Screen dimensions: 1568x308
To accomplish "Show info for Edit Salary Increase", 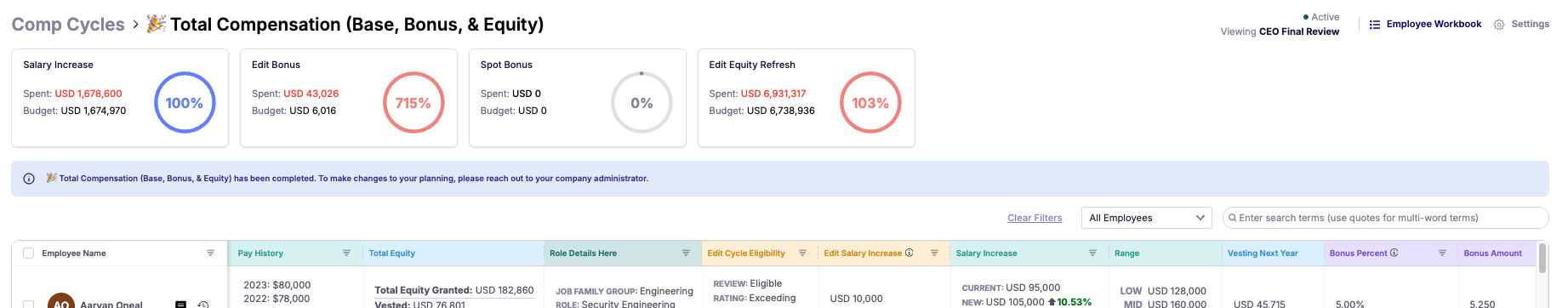I will pyautogui.click(x=909, y=253).
